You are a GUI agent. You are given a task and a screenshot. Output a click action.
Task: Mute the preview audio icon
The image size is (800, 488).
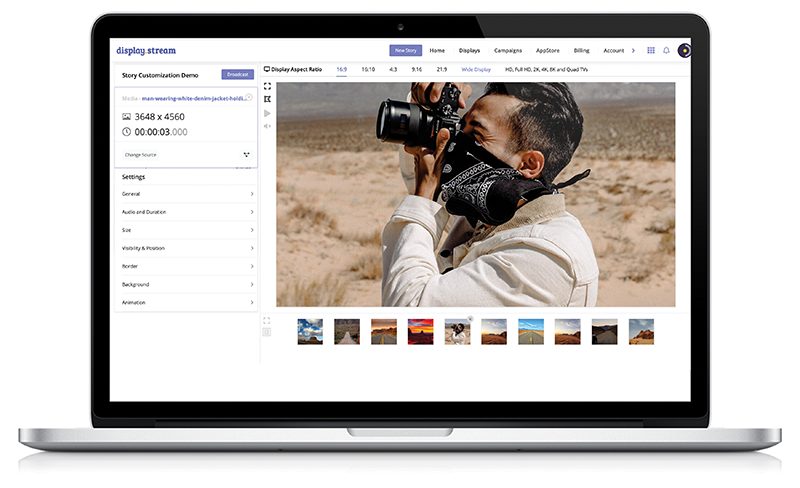coord(267,126)
